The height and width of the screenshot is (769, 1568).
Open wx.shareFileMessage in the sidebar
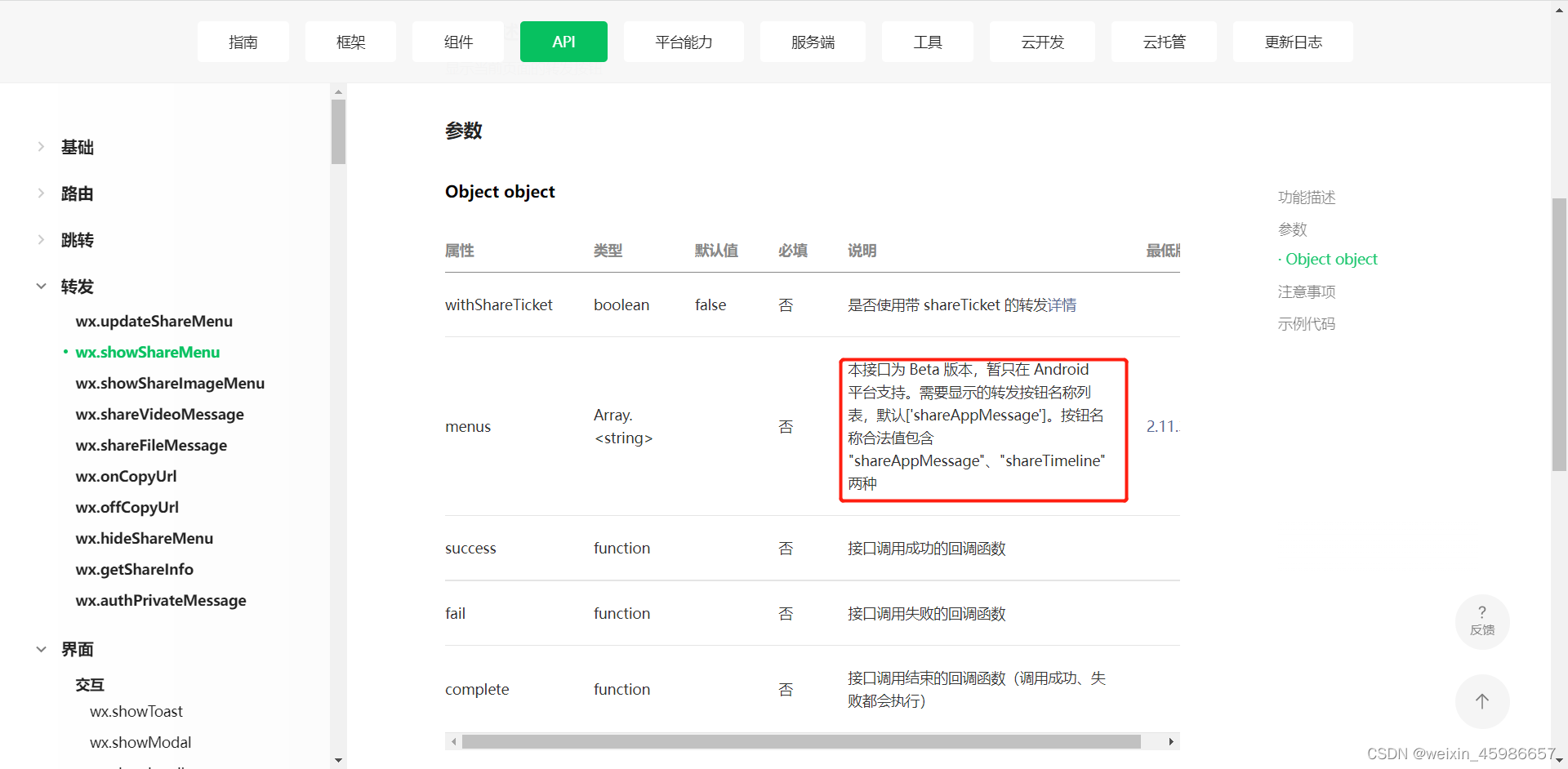(151, 445)
